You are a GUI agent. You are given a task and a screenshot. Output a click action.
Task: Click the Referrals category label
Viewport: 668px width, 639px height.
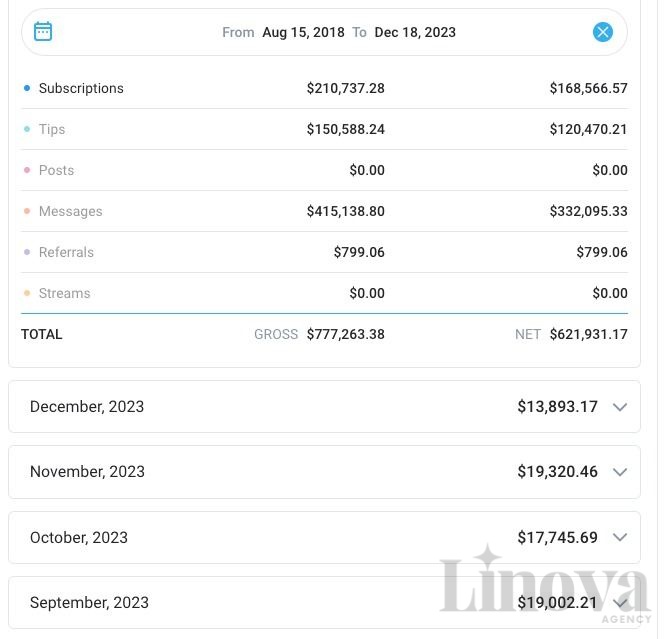pos(66,252)
